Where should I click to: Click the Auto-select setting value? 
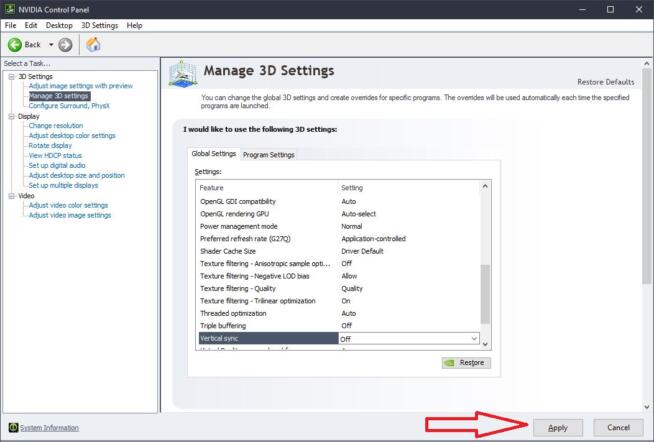pos(358,214)
